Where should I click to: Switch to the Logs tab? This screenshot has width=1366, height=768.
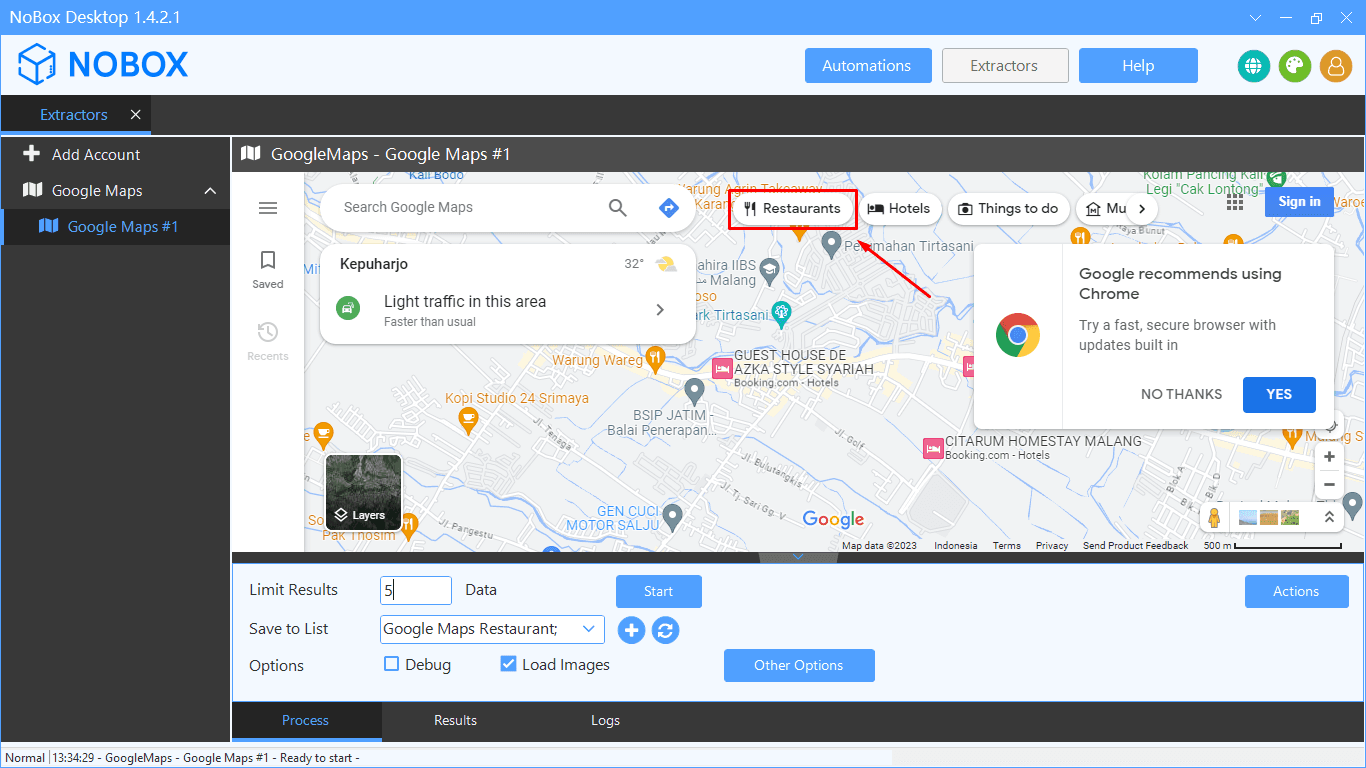point(605,720)
